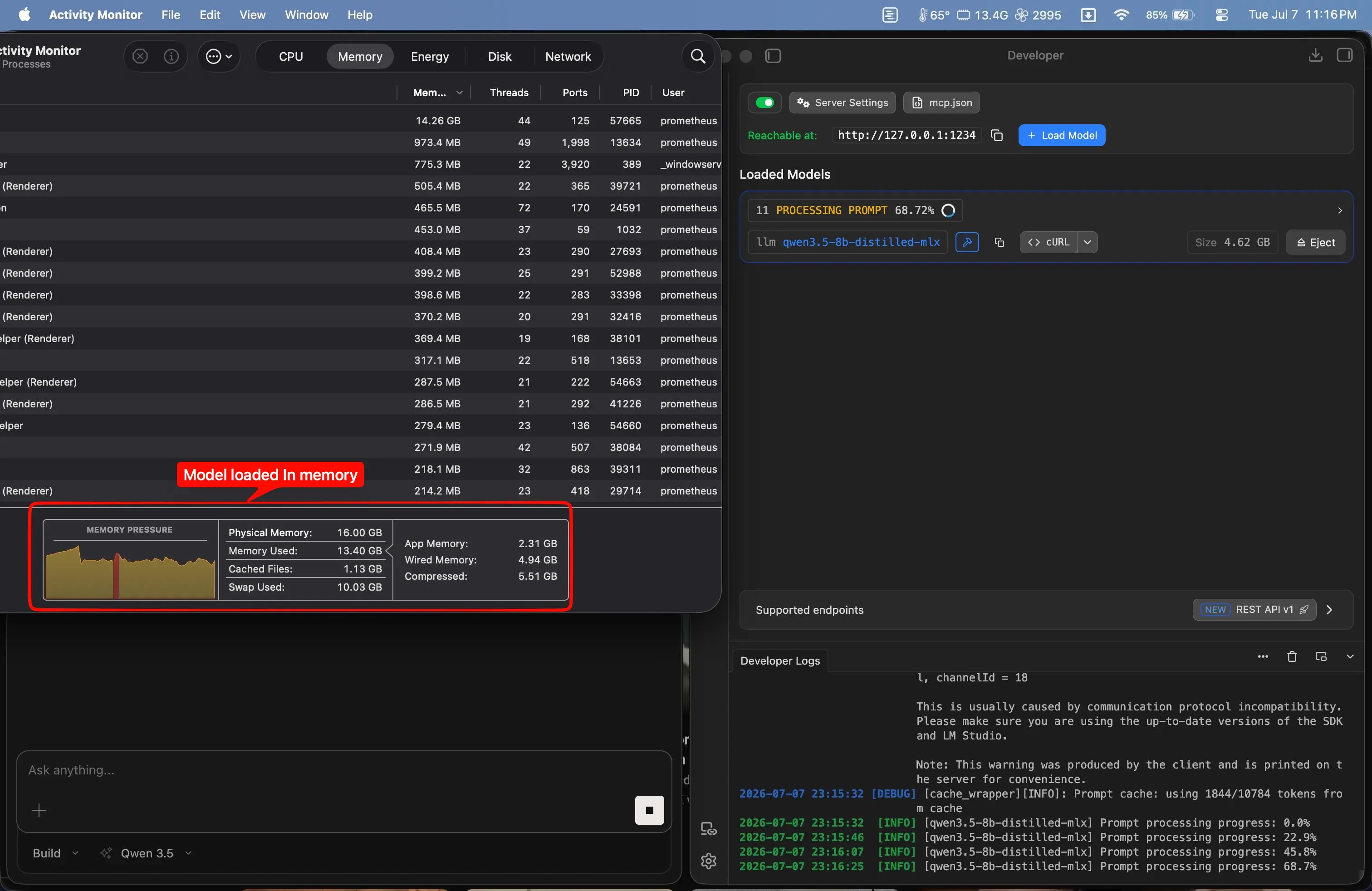The width and height of the screenshot is (1372, 891).
Task: Sort by the Threads column header
Action: [509, 93]
